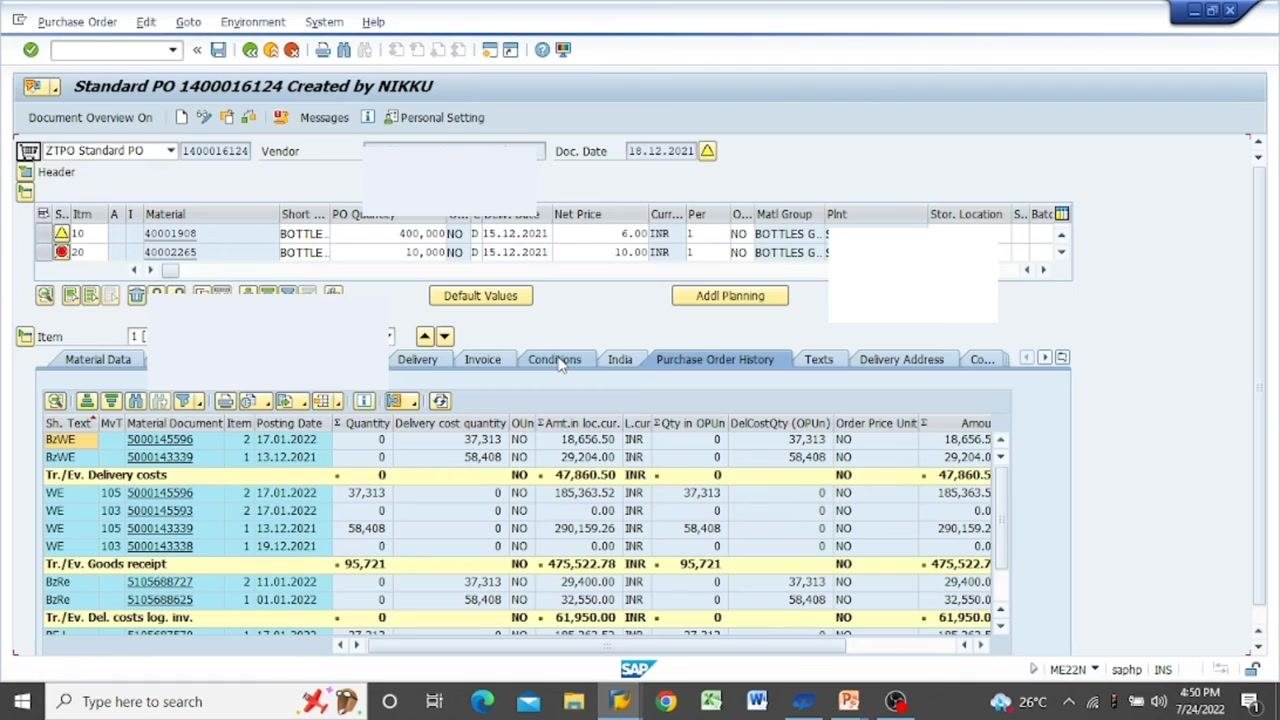The height and width of the screenshot is (720, 1280).
Task: Switch to the Delivery Address tab
Action: (901, 359)
